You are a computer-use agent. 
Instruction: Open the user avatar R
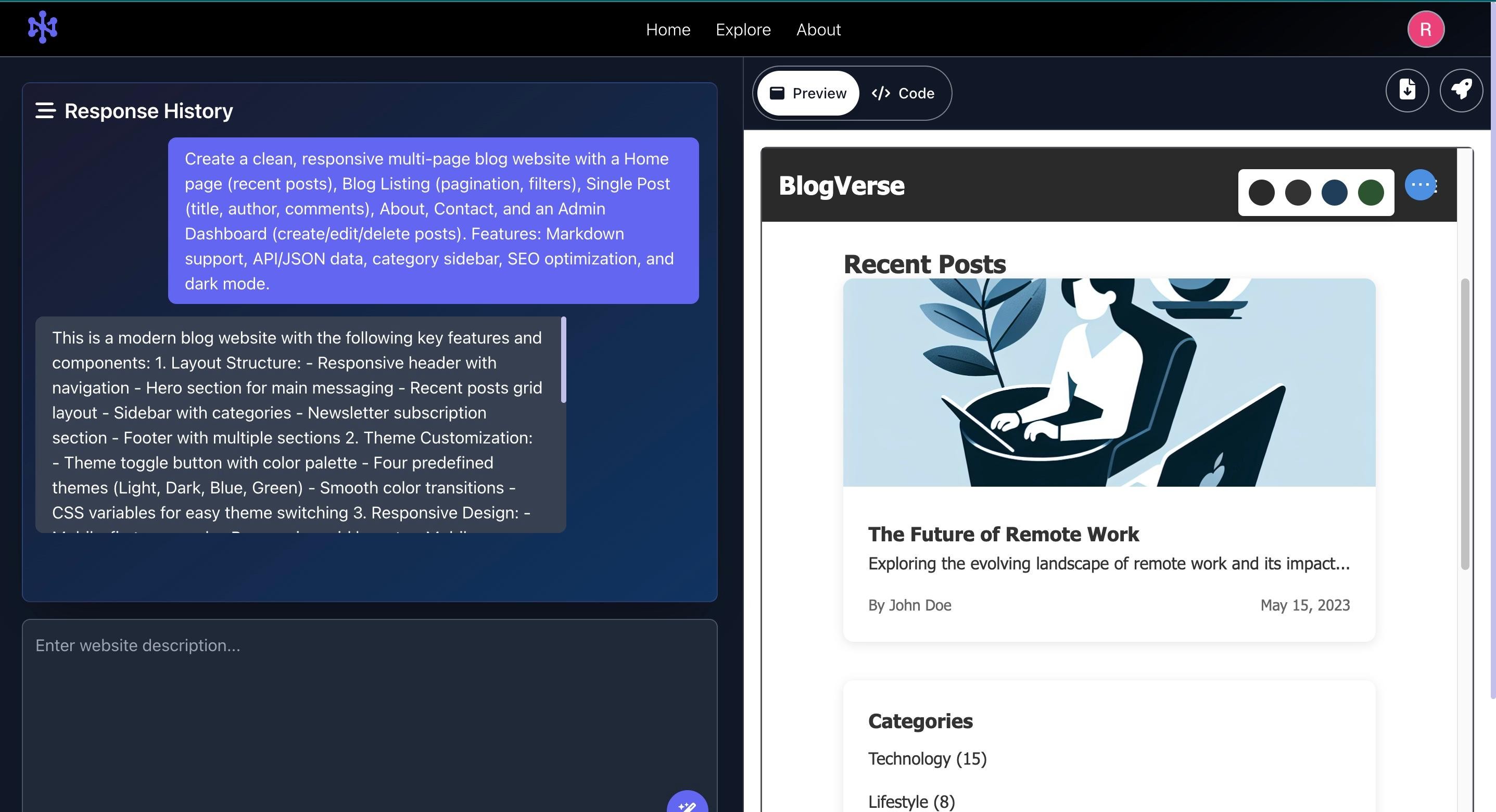tap(1425, 29)
